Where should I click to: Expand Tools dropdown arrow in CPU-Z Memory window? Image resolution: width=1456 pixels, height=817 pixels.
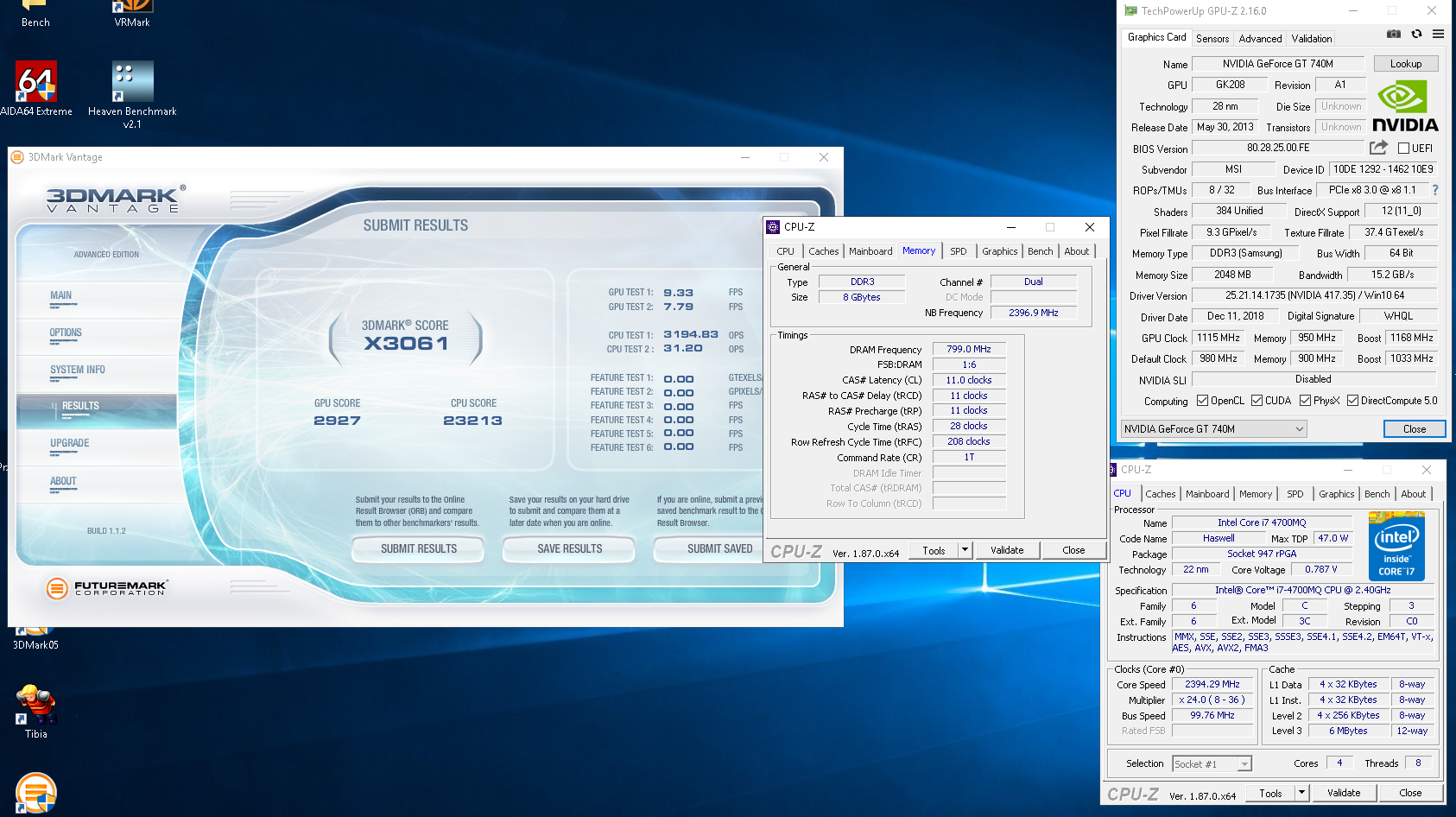click(x=965, y=550)
